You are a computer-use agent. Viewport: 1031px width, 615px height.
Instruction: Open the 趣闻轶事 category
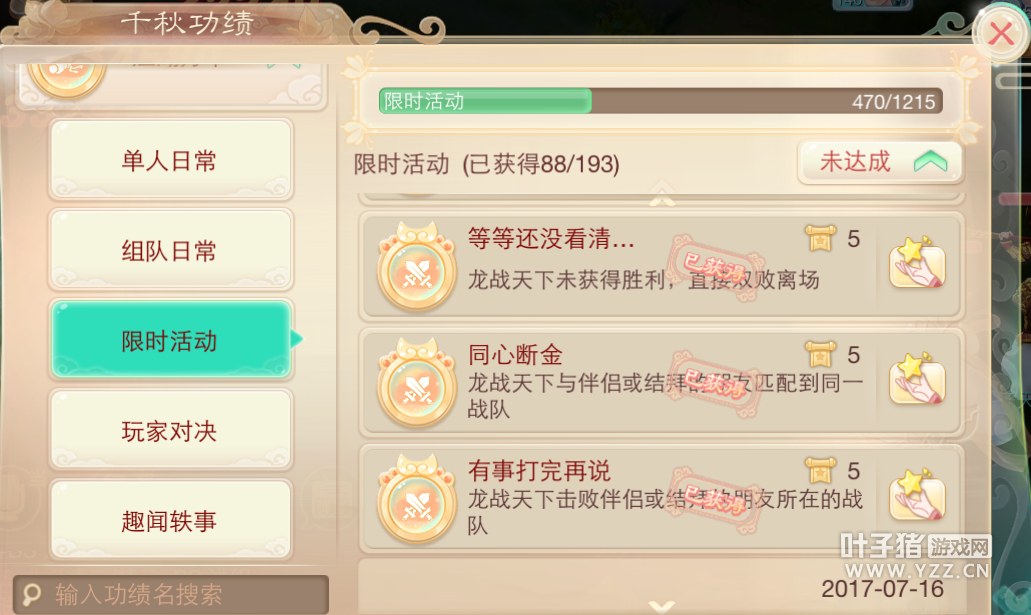tap(170, 521)
